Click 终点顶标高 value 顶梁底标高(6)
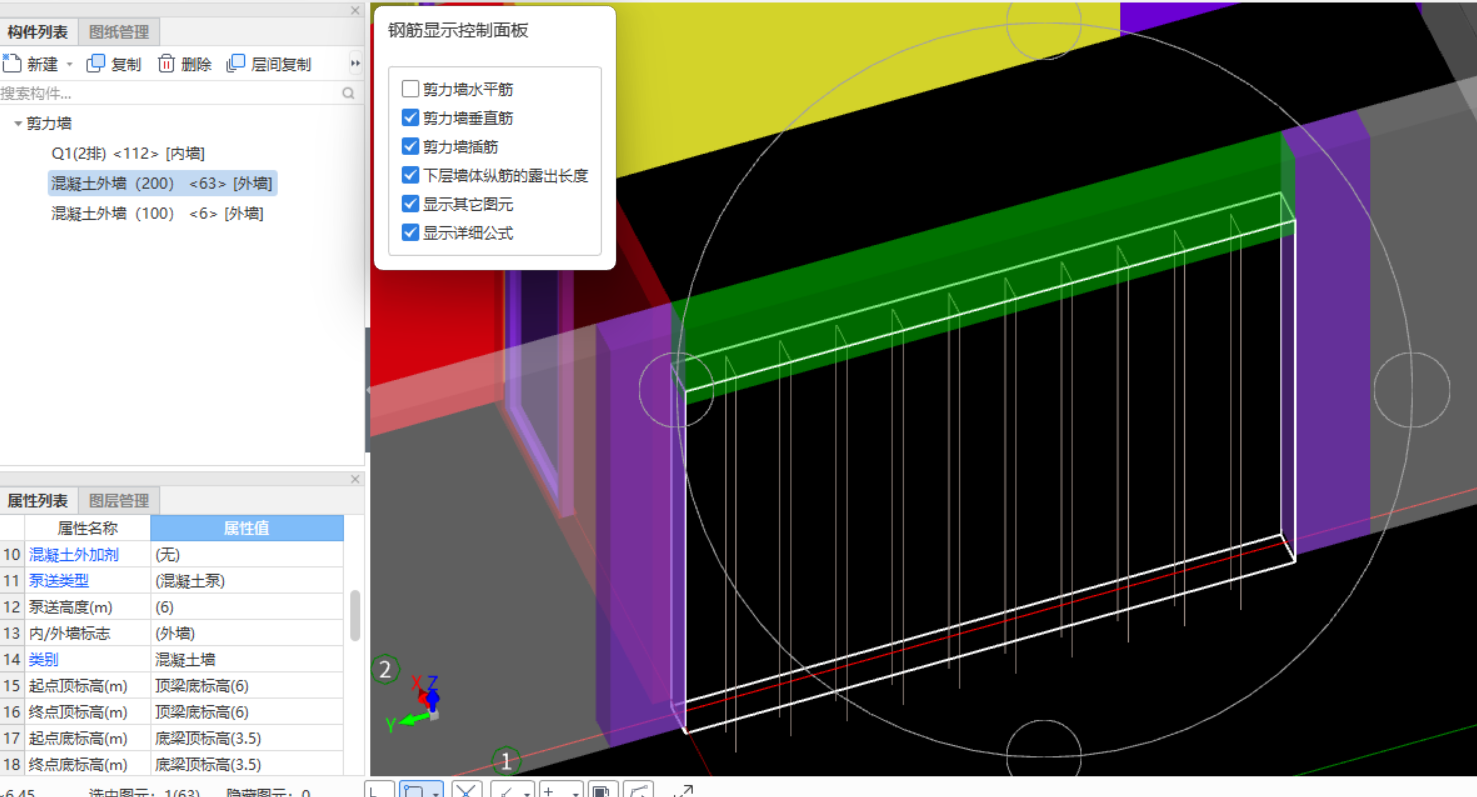The width and height of the screenshot is (1477, 797). (246, 712)
